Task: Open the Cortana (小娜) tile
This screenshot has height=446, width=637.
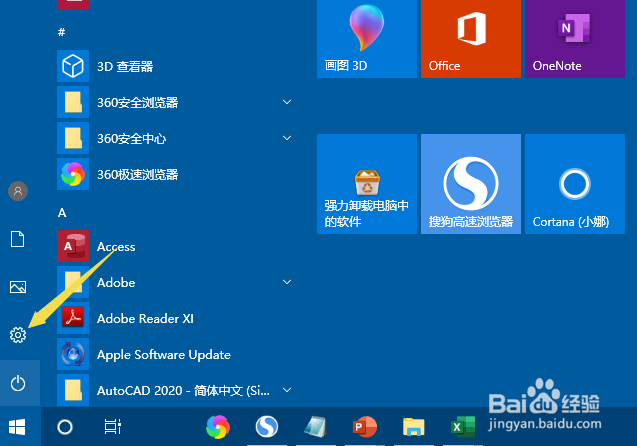Action: click(575, 184)
